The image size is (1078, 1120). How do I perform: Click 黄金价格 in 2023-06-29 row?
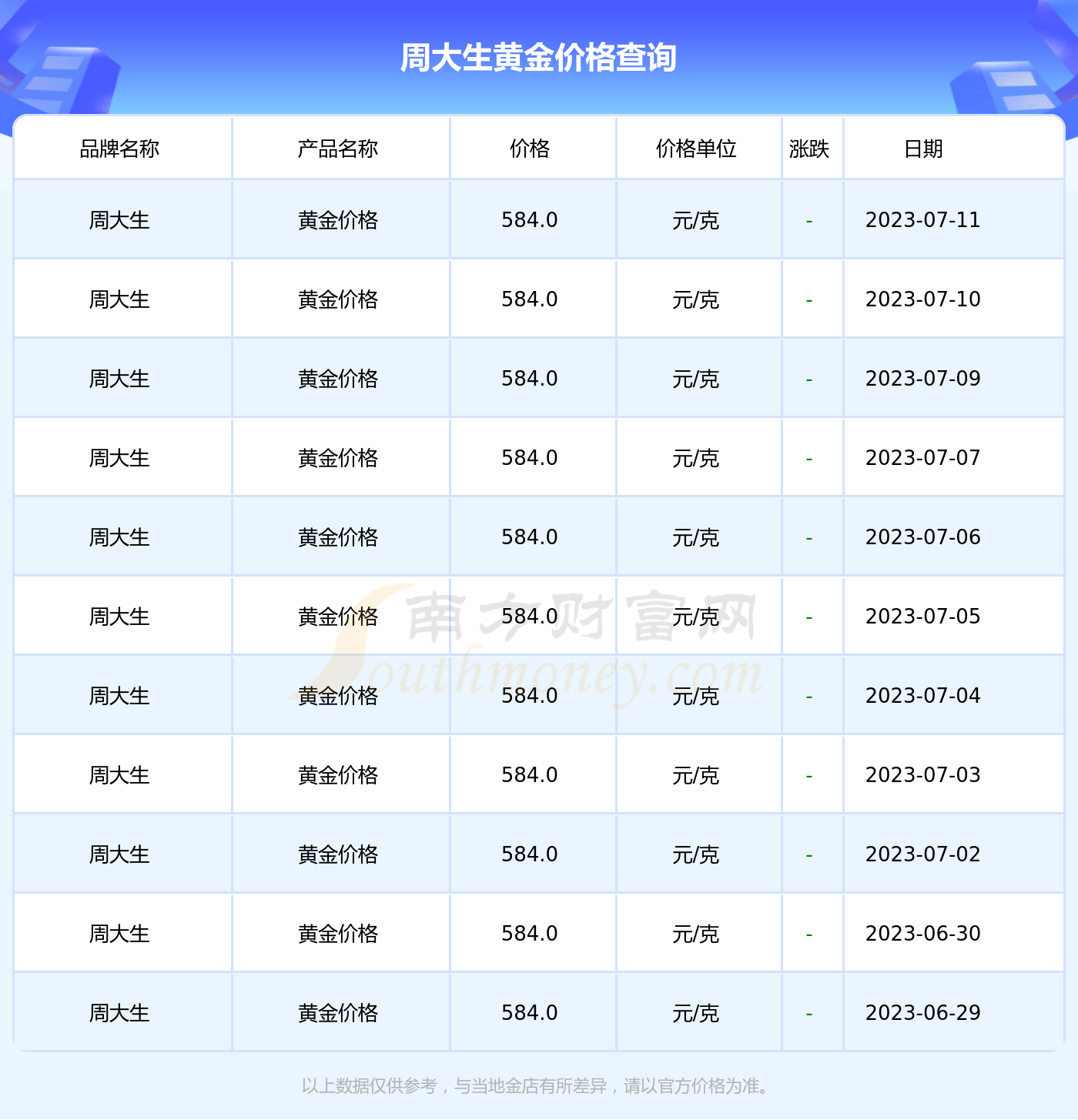pyautogui.click(x=338, y=1013)
